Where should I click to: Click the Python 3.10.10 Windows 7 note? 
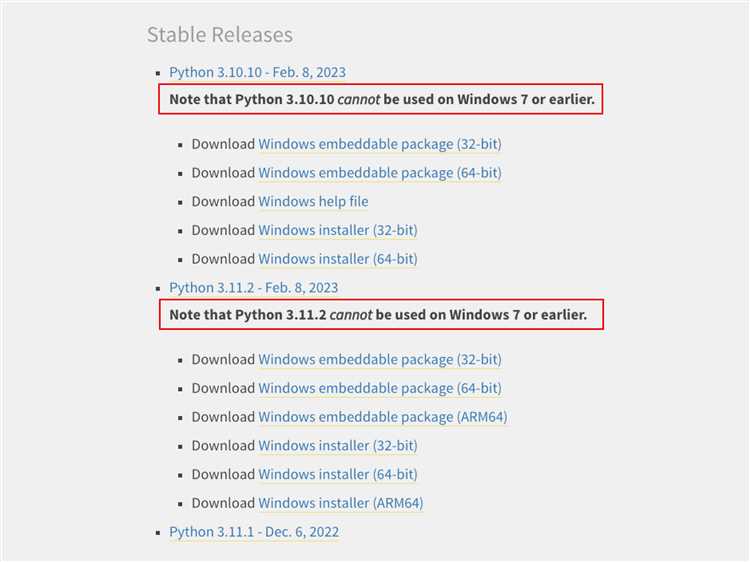[x=381, y=100]
